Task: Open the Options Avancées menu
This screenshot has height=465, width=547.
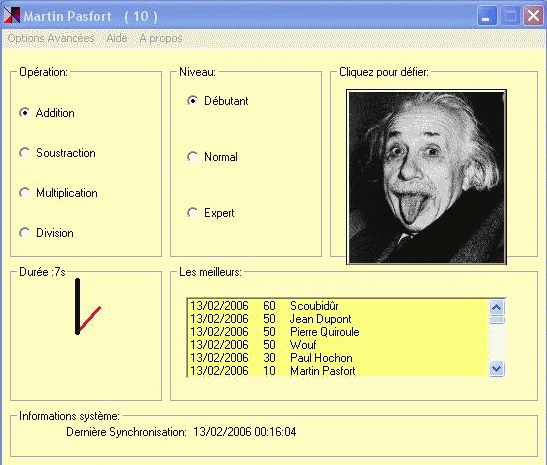Action: 51,38
